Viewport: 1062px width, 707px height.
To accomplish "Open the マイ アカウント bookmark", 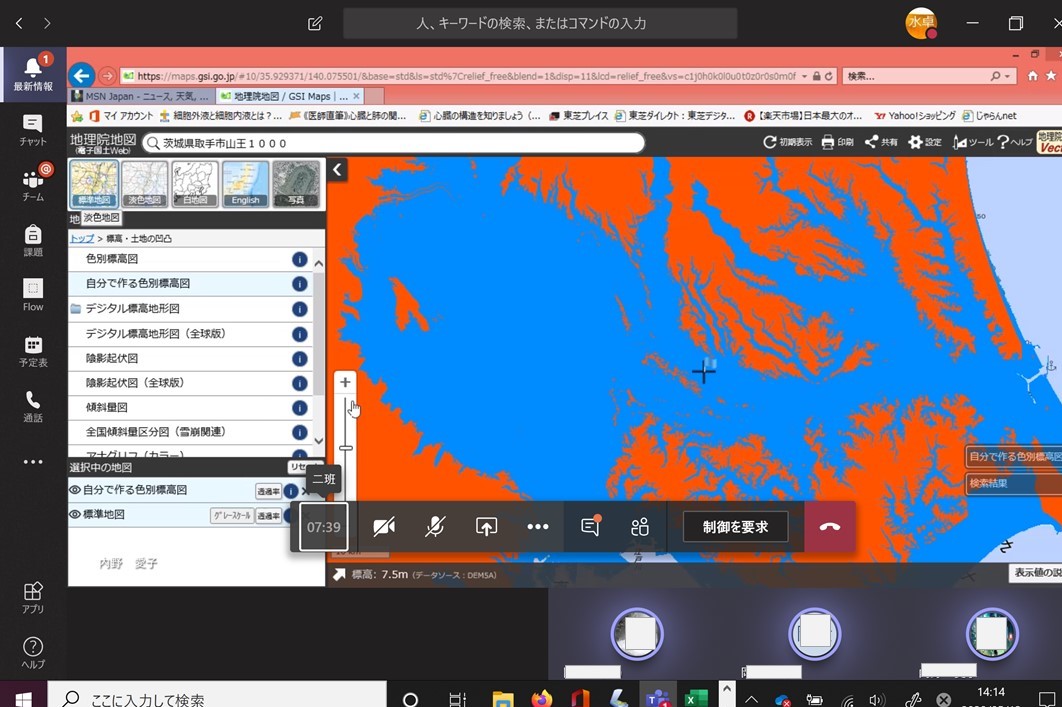I will 122,116.
